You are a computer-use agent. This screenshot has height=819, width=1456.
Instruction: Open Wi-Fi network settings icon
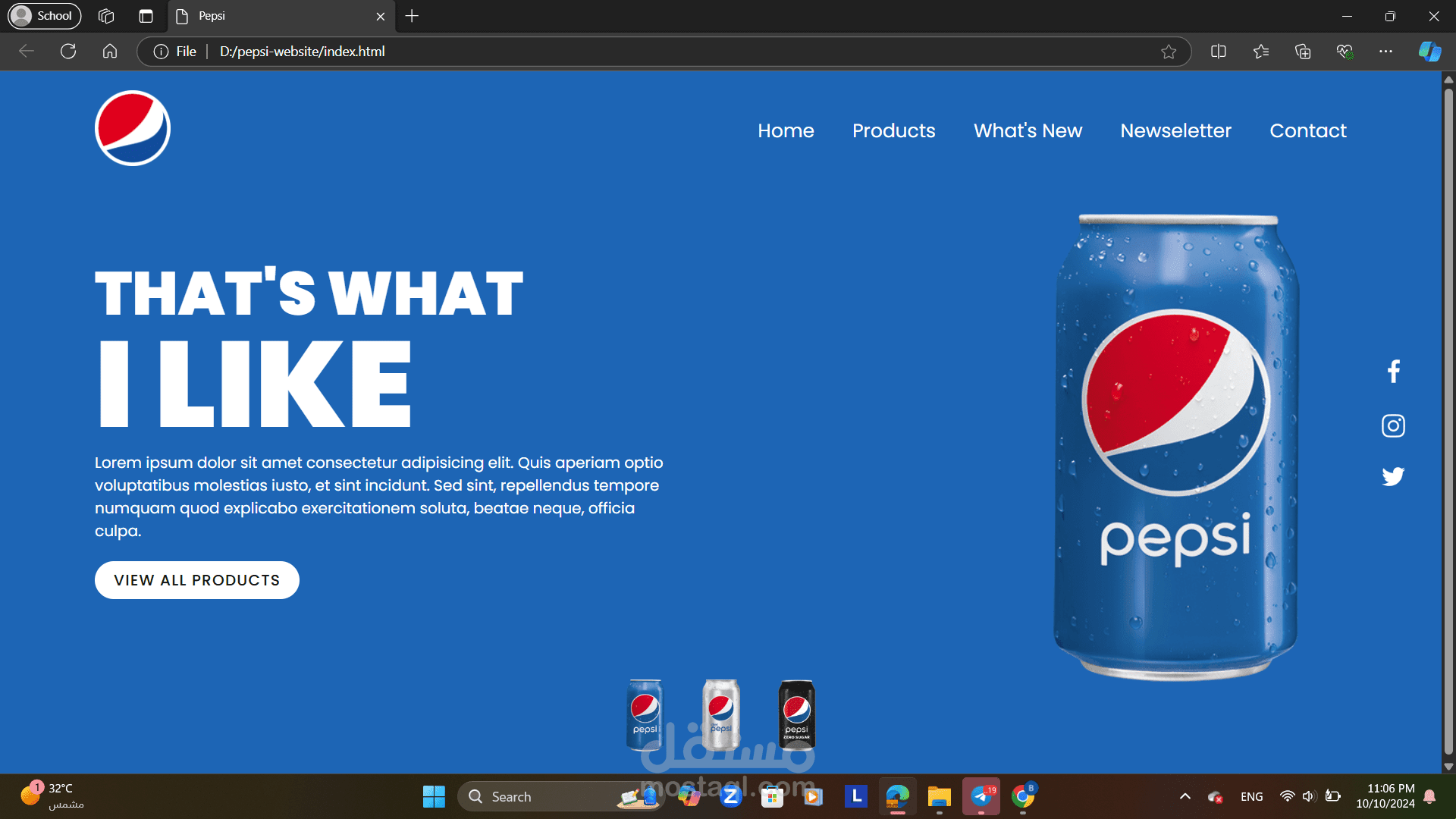pos(1287,796)
